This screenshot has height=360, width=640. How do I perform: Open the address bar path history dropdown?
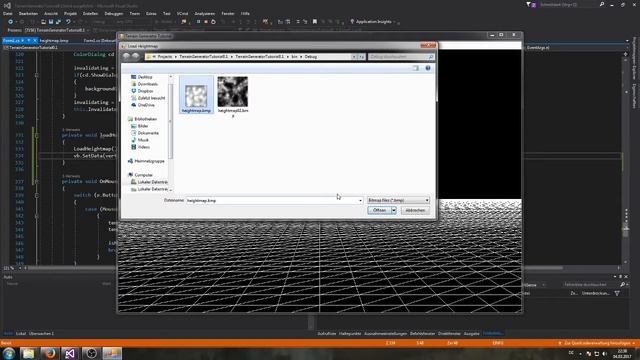click(354, 57)
